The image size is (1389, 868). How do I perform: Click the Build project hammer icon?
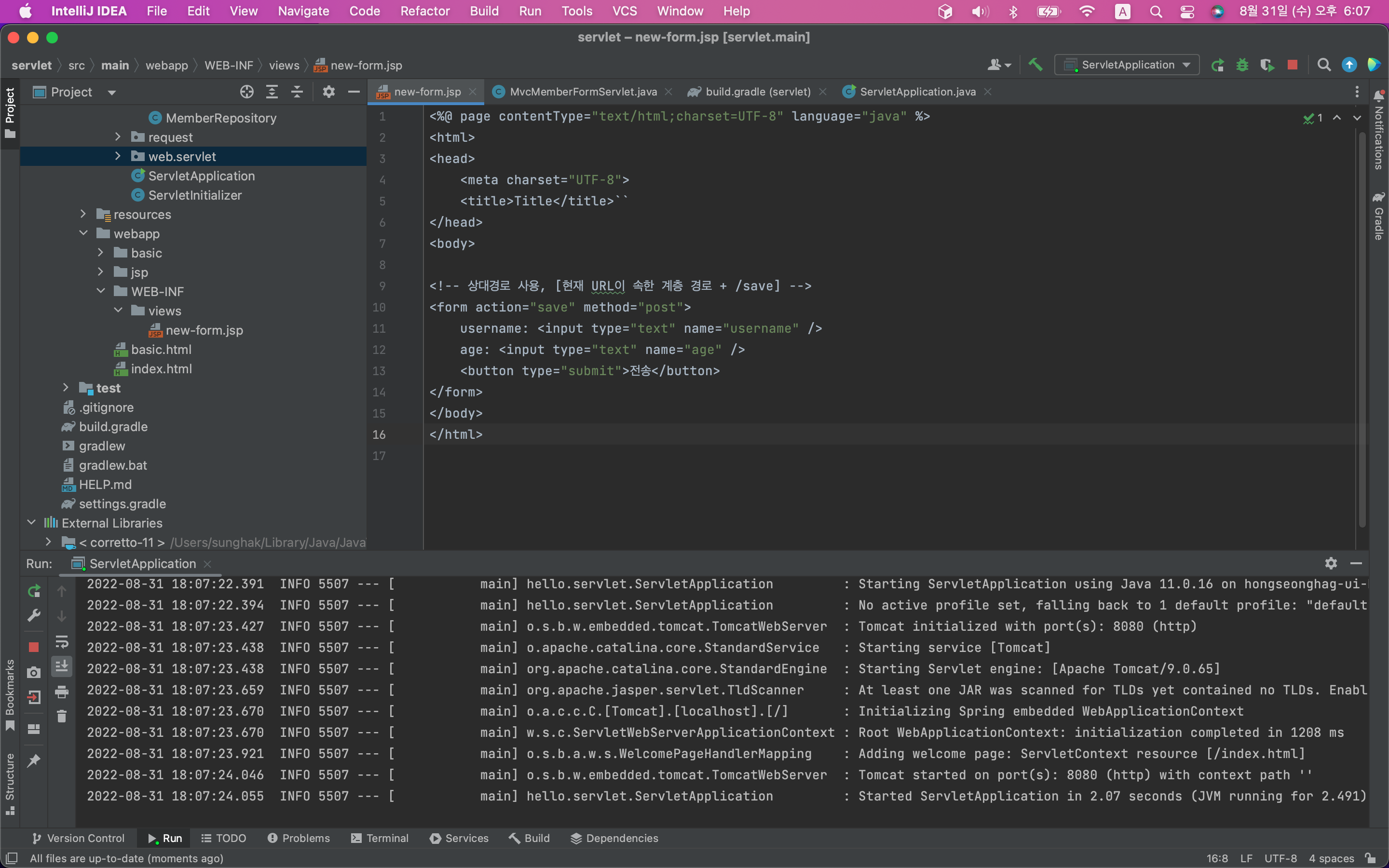point(1035,65)
